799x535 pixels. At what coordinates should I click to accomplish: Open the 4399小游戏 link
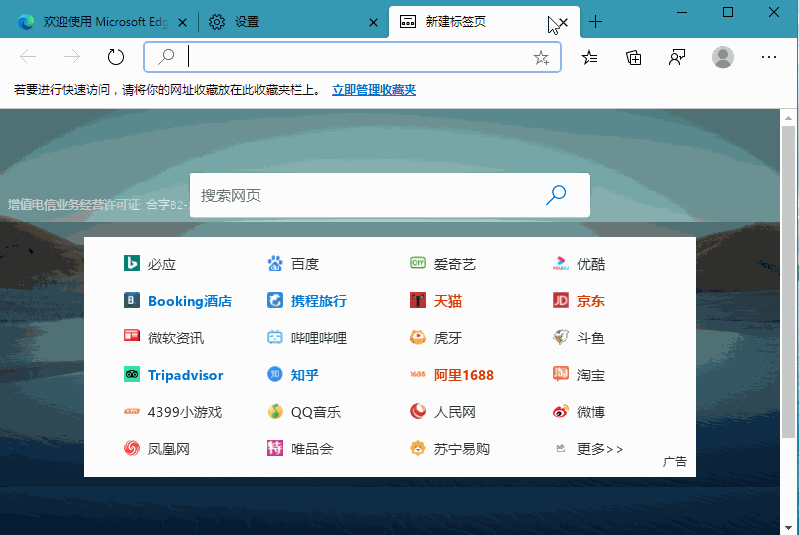pos(185,412)
